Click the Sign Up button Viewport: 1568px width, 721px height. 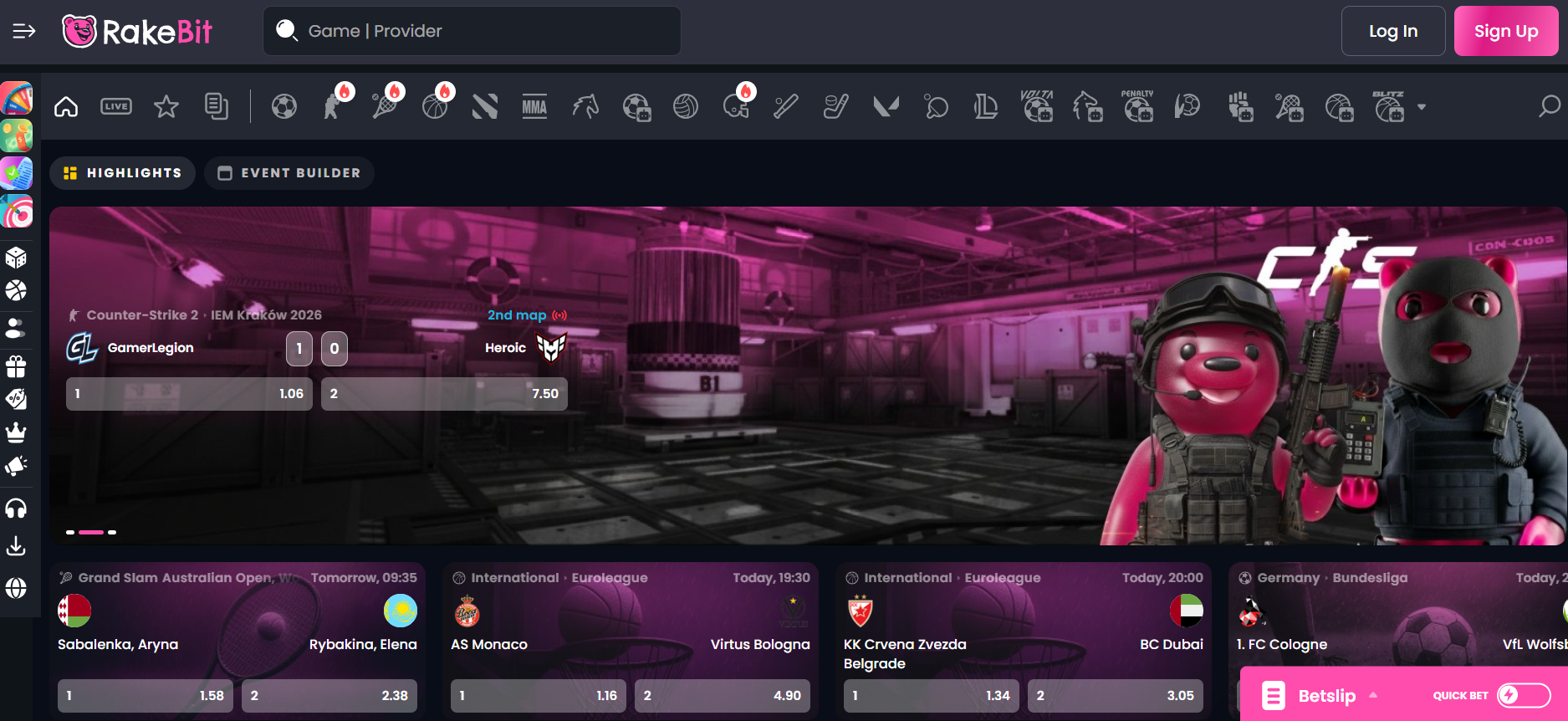pyautogui.click(x=1506, y=31)
